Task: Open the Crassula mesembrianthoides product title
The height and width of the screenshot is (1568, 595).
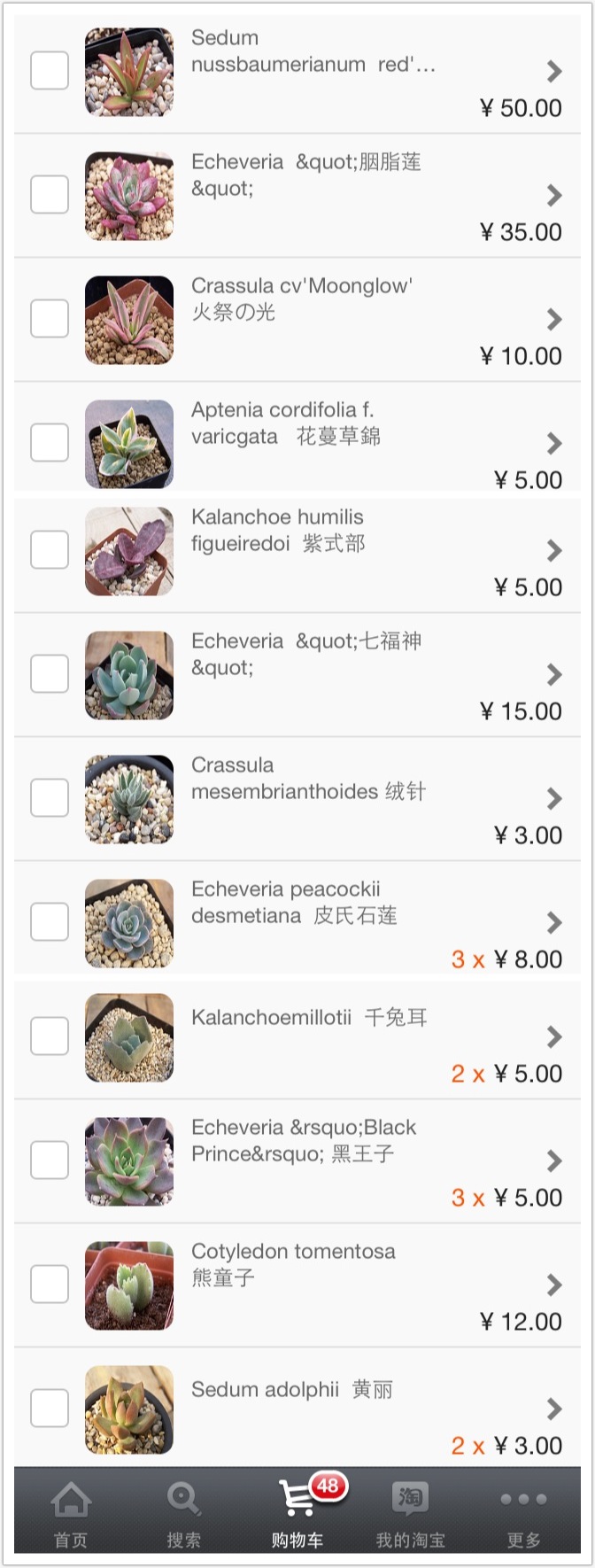Action: [308, 778]
